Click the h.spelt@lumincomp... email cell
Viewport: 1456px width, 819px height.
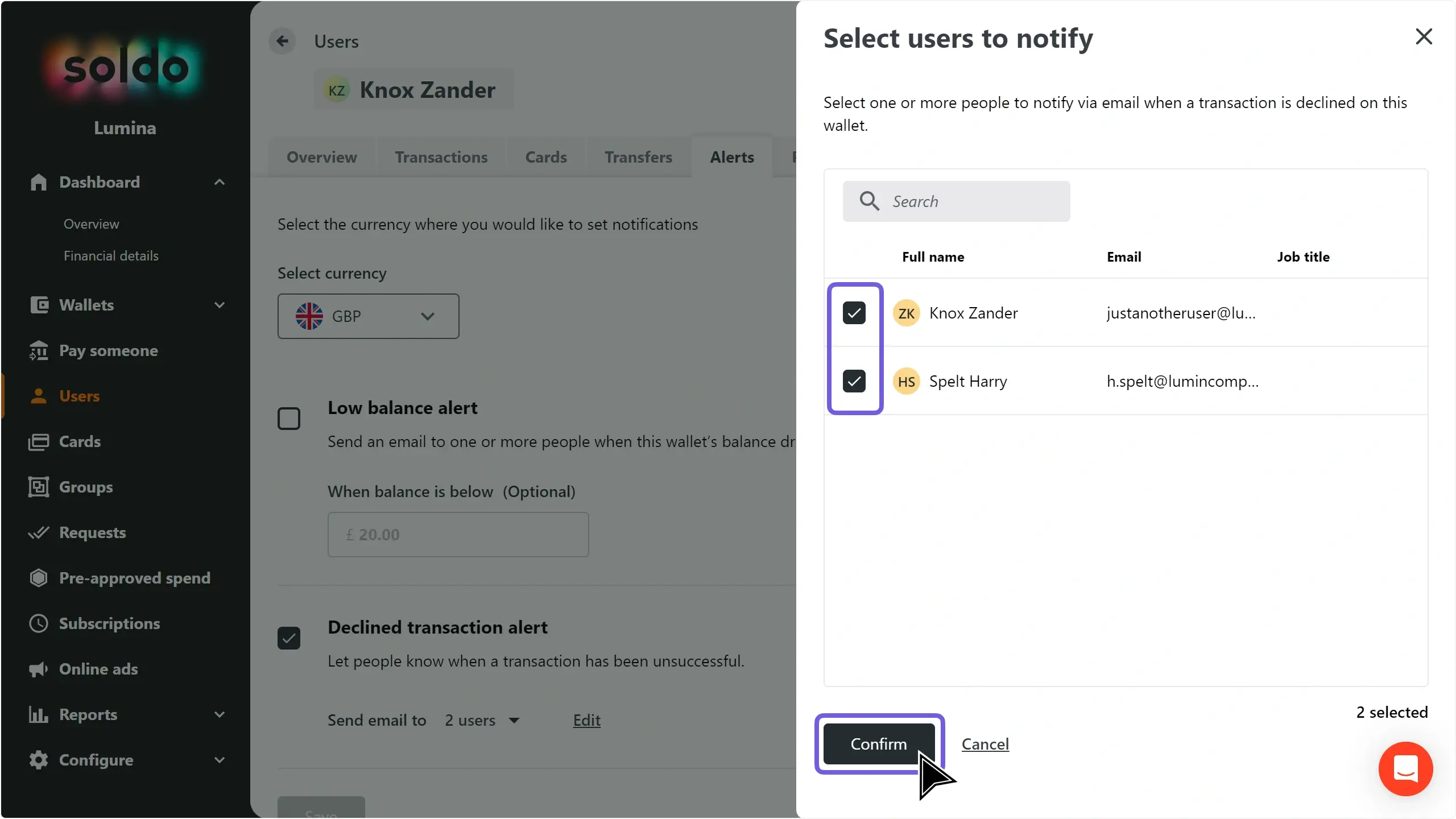1182,381
